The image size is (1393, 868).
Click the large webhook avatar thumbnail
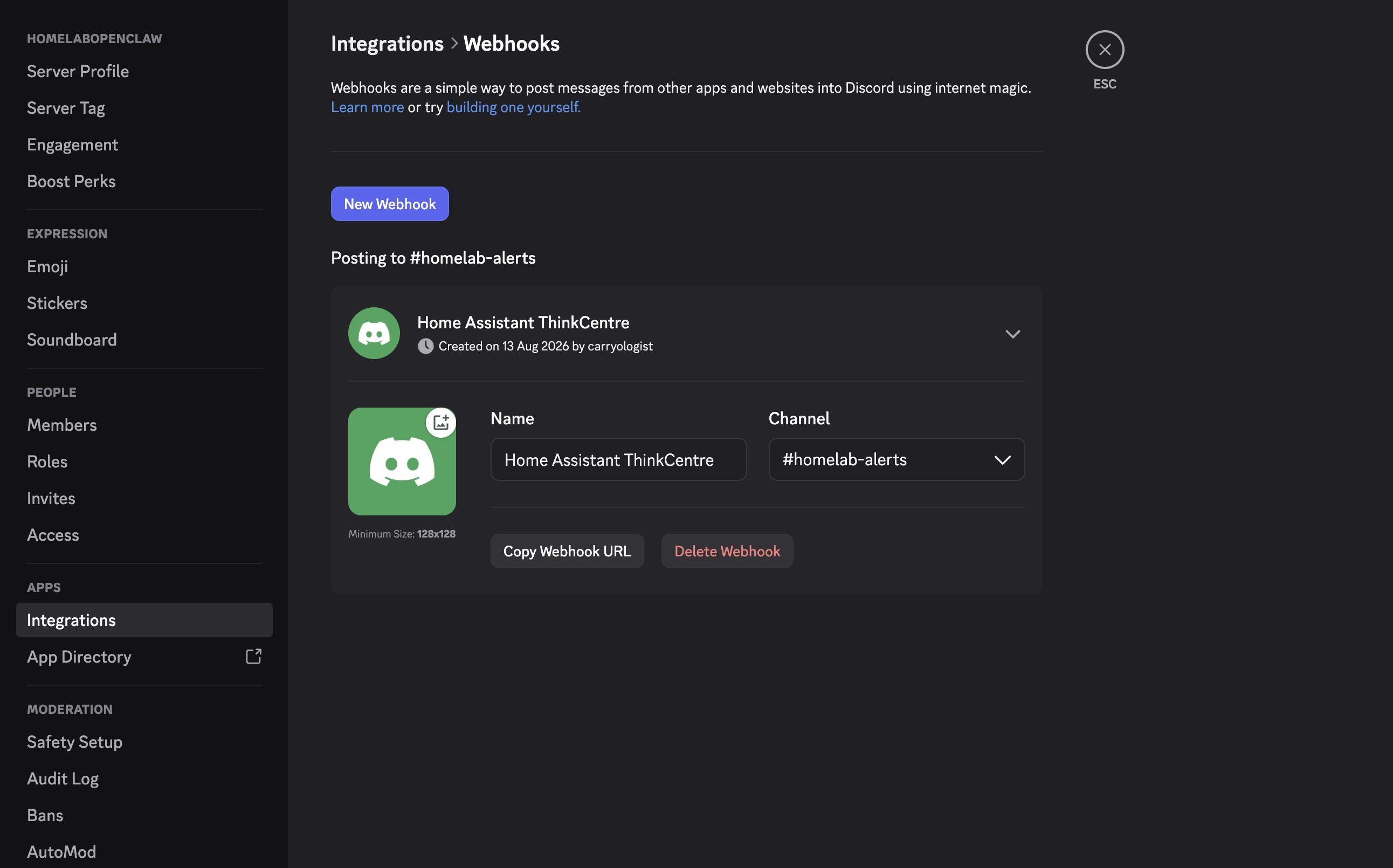pyautogui.click(x=402, y=461)
